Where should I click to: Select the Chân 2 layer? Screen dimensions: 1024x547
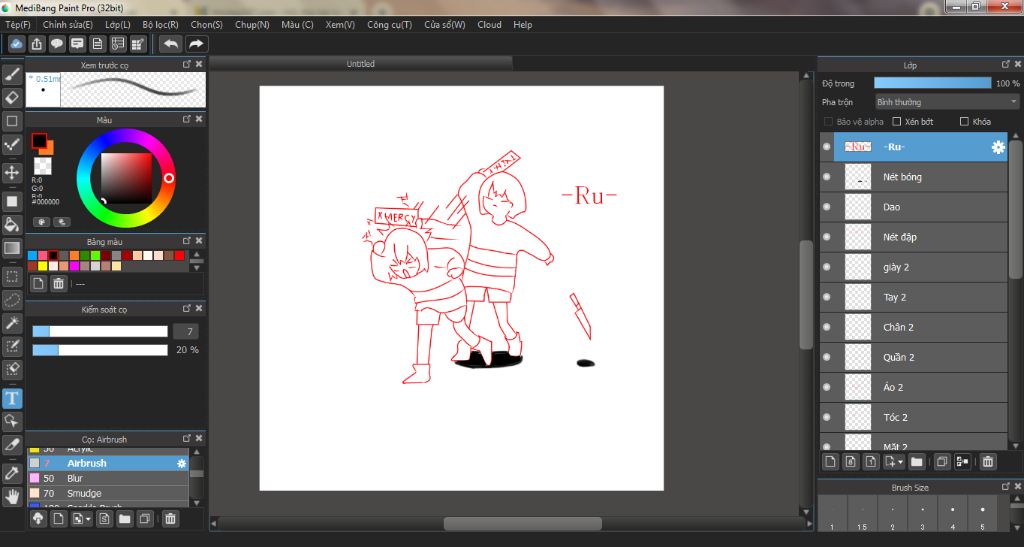pos(914,327)
